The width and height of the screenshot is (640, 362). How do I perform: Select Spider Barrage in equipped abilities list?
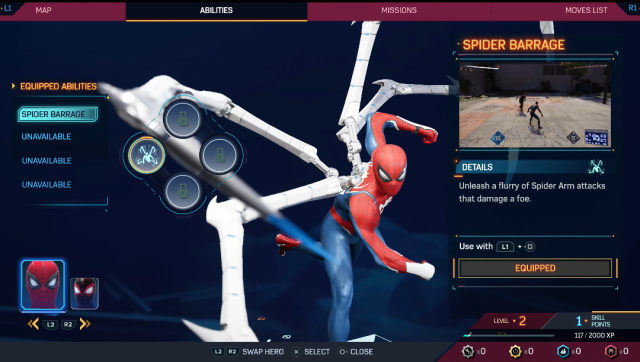(x=58, y=114)
